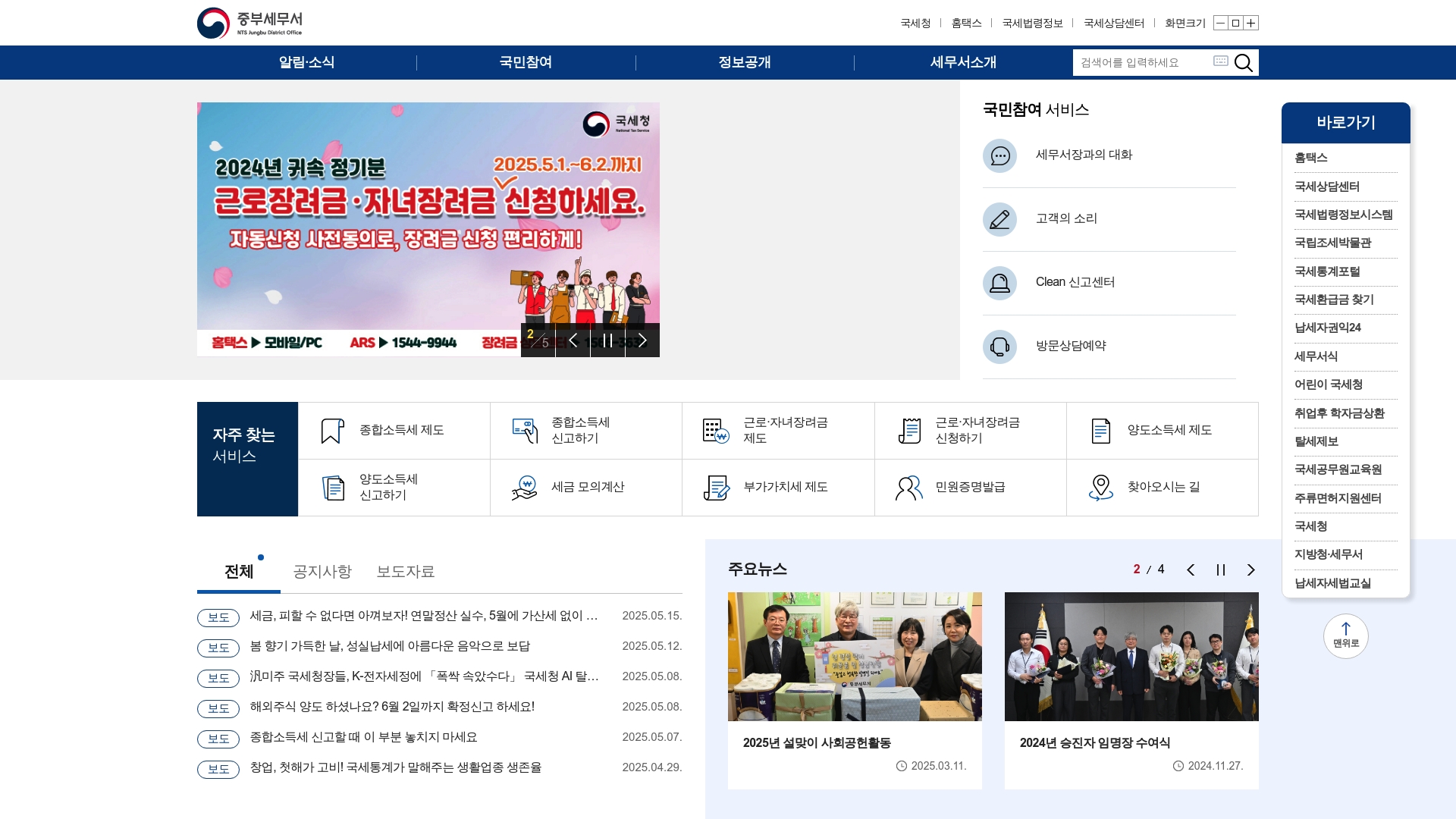
Task: Click the 국세상담센터 top link
Action: pos(1114,23)
